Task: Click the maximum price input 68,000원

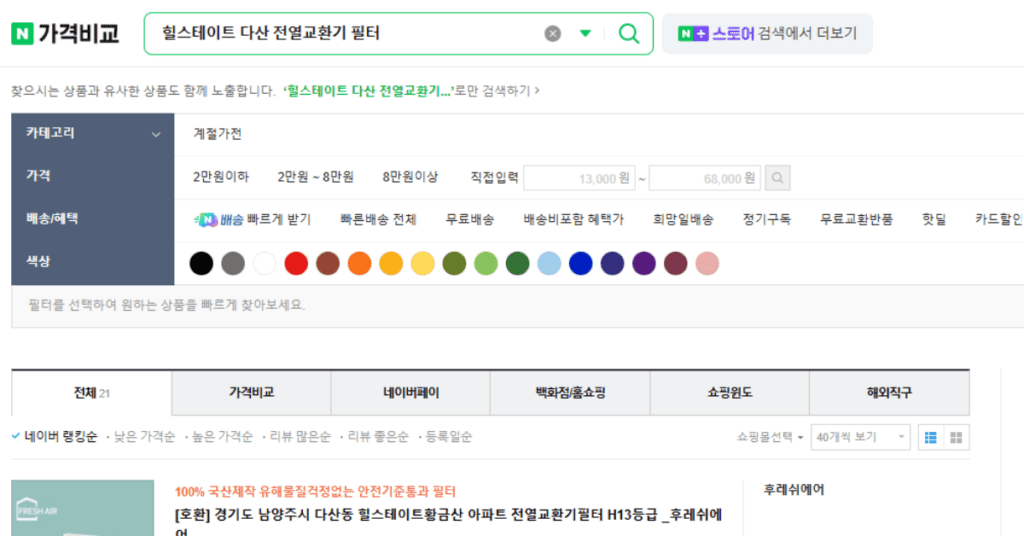Action: (x=705, y=178)
